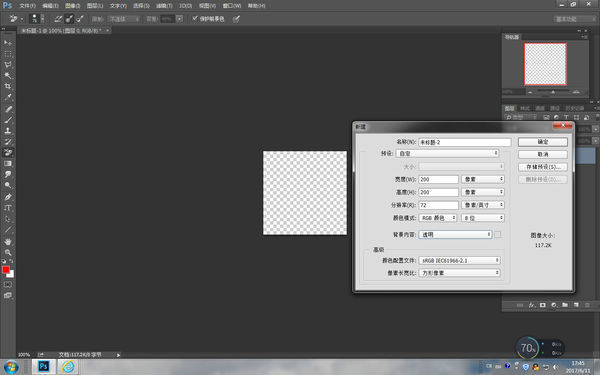Select the Path Selection tool
This screenshot has width=600, height=375.
(8, 219)
